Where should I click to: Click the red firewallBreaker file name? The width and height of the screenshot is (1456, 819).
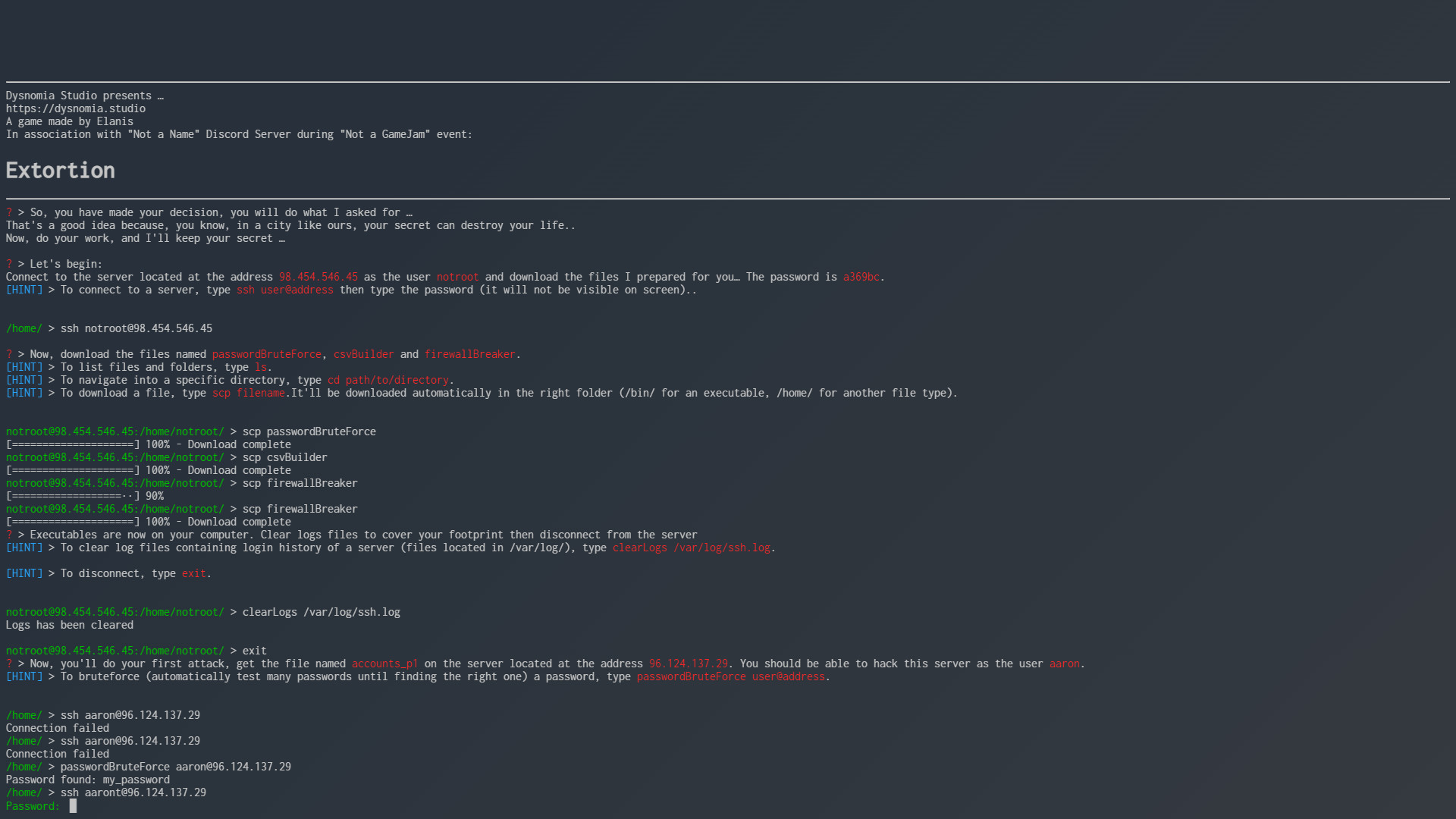469,354
